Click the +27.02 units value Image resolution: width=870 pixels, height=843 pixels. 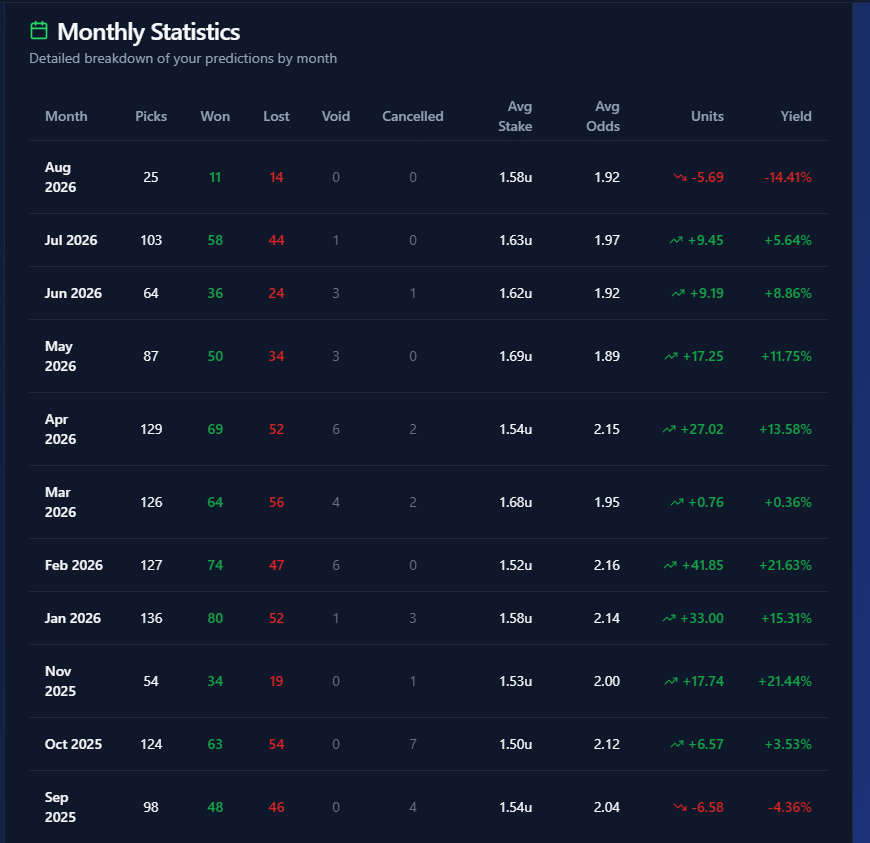tap(702, 429)
